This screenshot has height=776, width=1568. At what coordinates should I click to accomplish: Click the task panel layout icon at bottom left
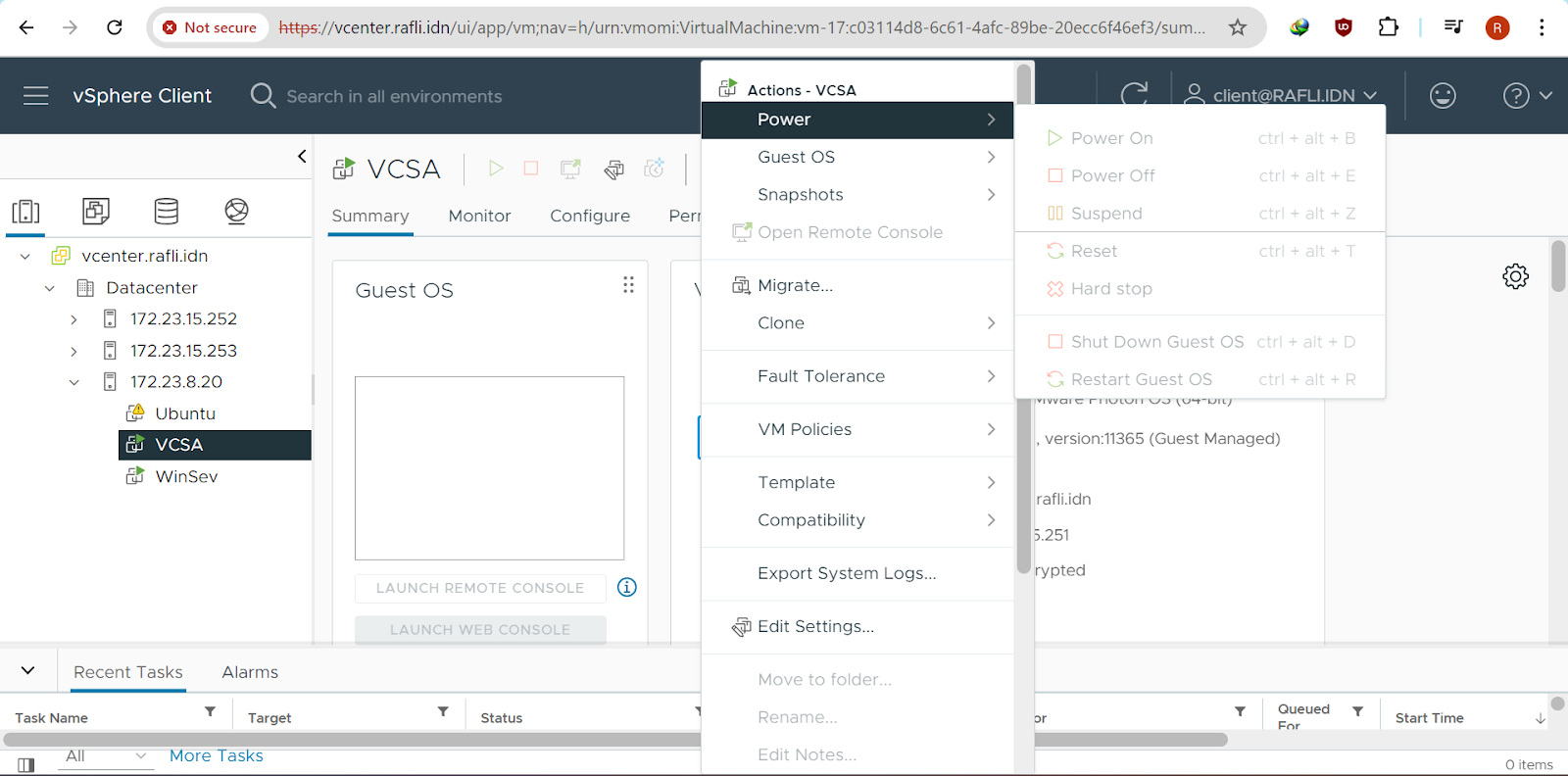pyautogui.click(x=26, y=764)
